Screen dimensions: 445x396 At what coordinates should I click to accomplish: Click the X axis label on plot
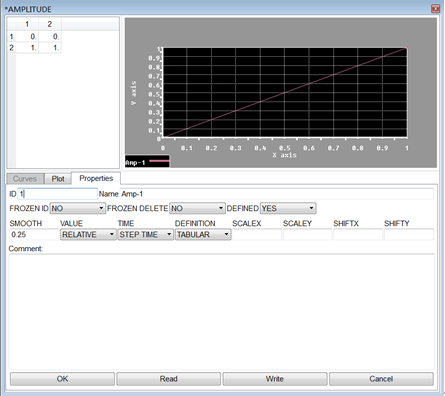(284, 155)
